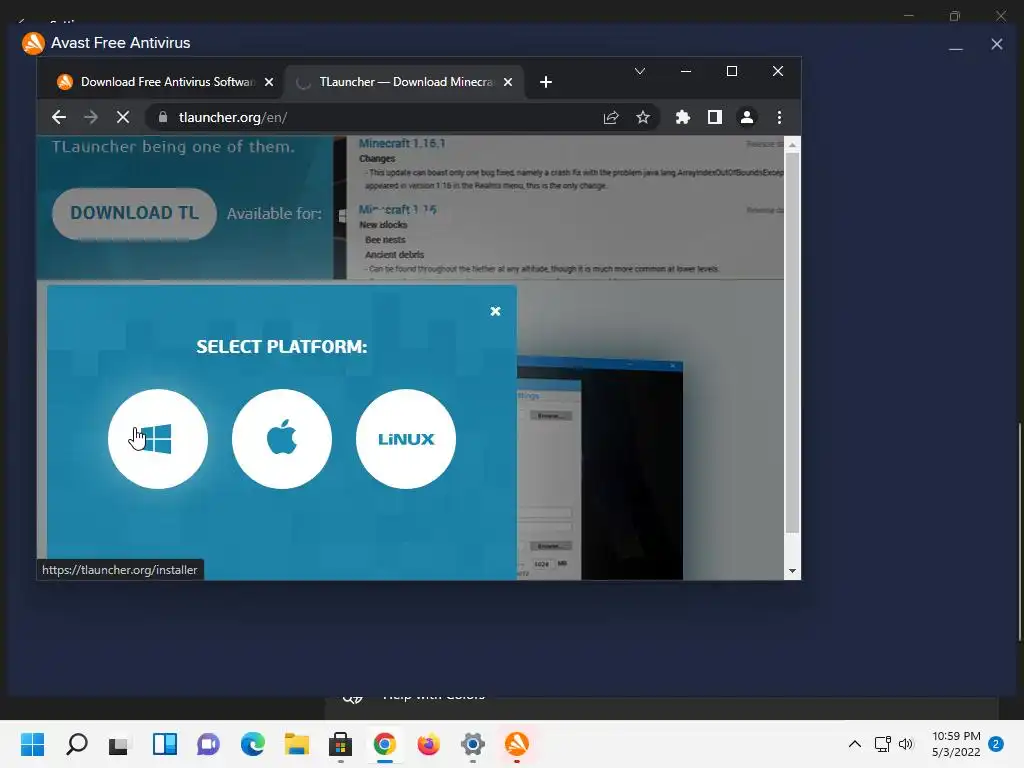Viewport: 1024px width, 768px height.
Task: Launch Firefox from taskbar
Action: click(x=428, y=744)
